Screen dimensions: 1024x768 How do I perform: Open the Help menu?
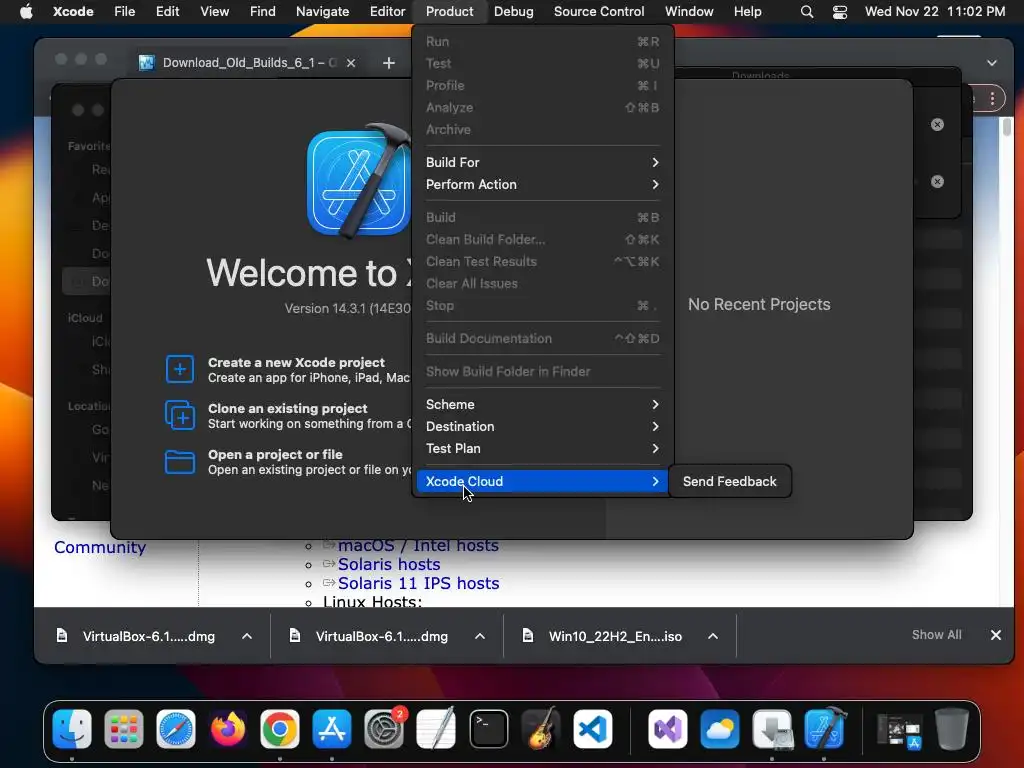747,11
